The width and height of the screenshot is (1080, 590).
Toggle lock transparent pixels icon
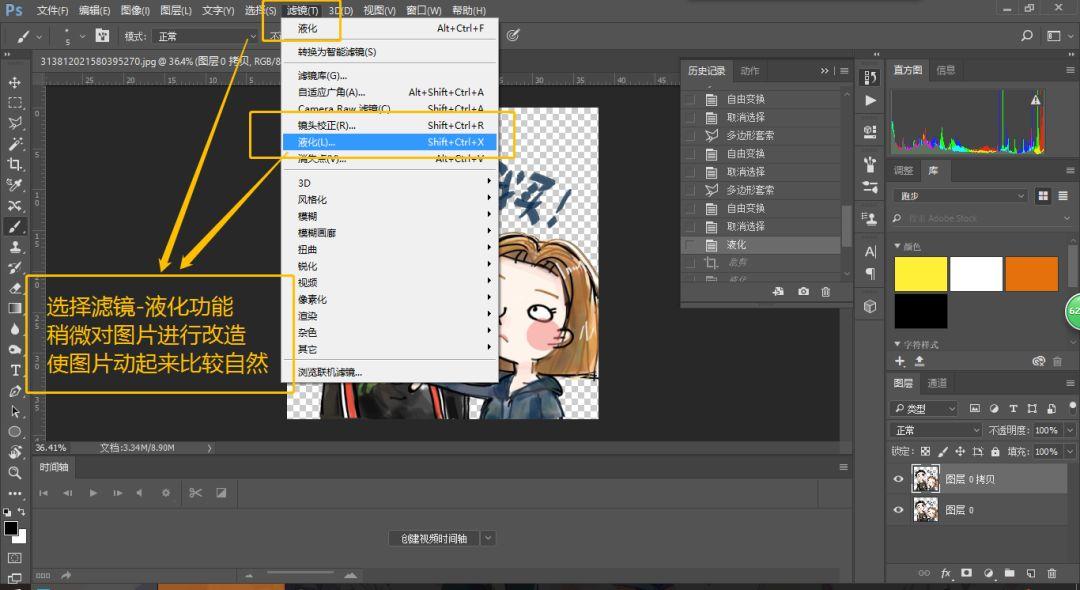pos(925,452)
